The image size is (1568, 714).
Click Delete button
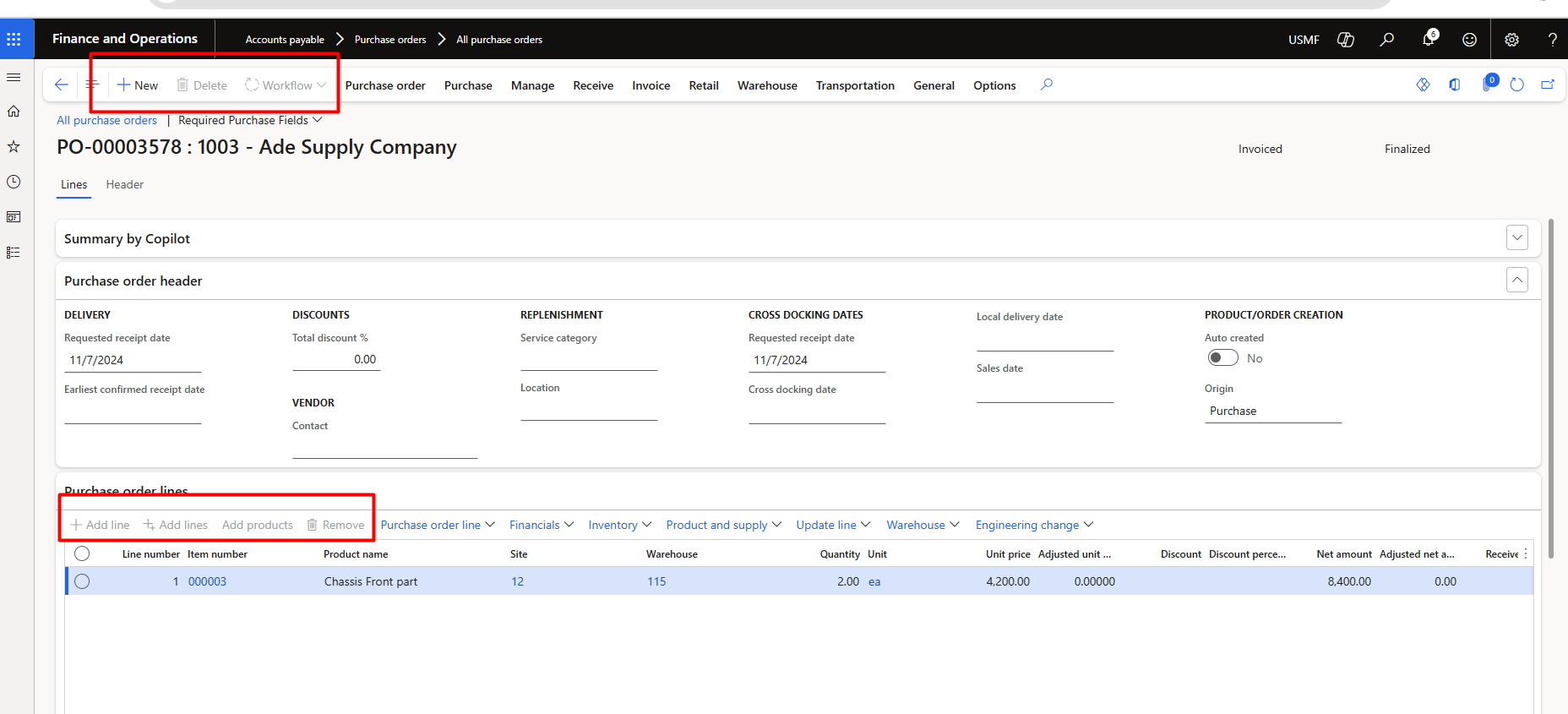202,85
